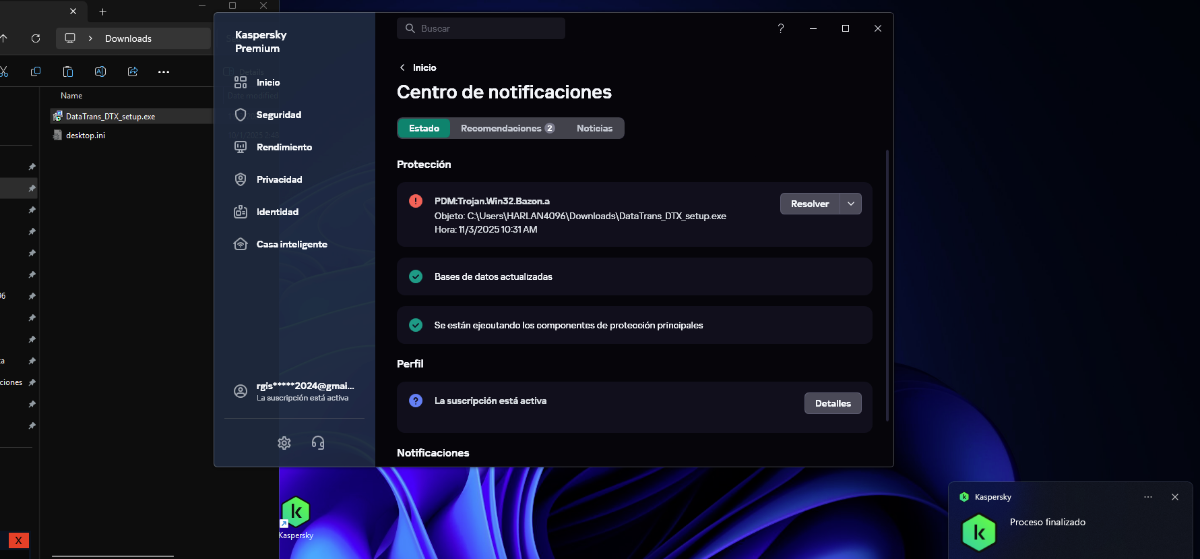The image size is (1200, 559).
Task: Add a new tab in File Explorer
Action: [103, 11]
